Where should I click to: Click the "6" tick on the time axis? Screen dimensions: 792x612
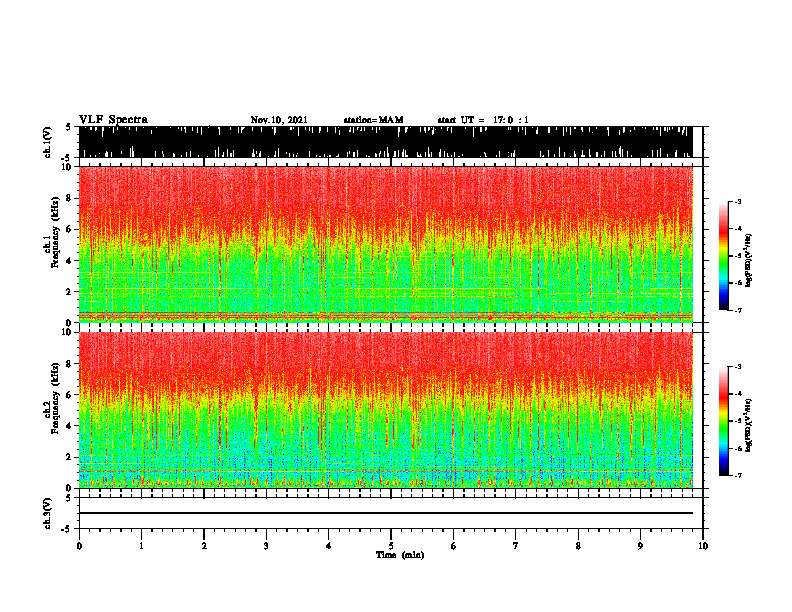(x=453, y=546)
